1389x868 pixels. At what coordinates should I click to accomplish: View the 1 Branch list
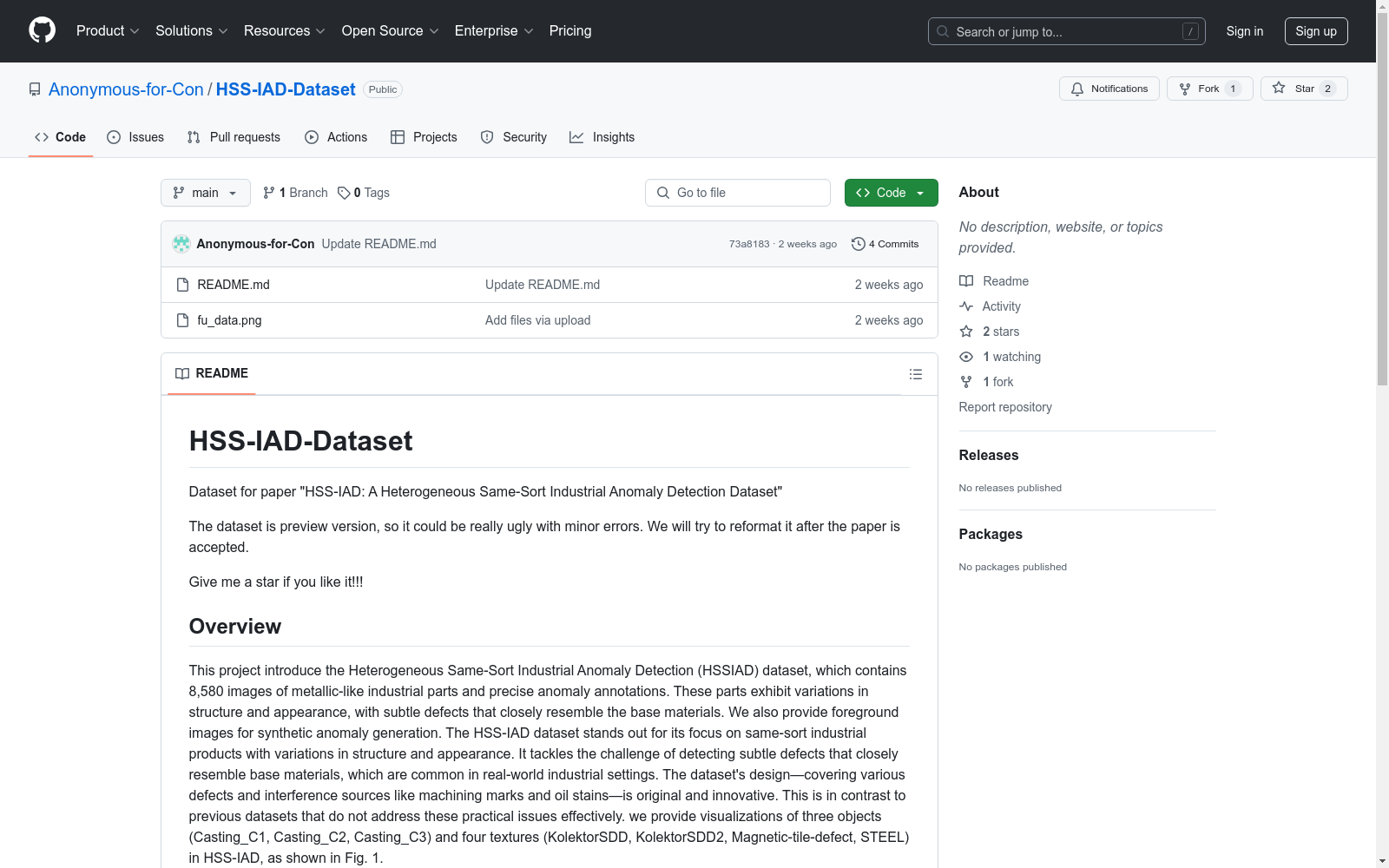[x=295, y=193]
